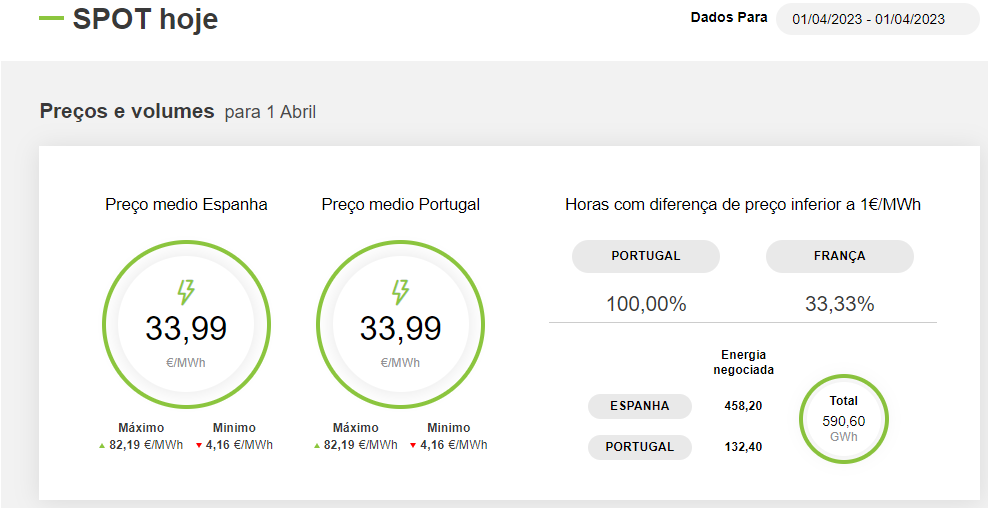This screenshot has width=989, height=509.
Task: Click the 33,33% França percentage value
Action: point(839,304)
